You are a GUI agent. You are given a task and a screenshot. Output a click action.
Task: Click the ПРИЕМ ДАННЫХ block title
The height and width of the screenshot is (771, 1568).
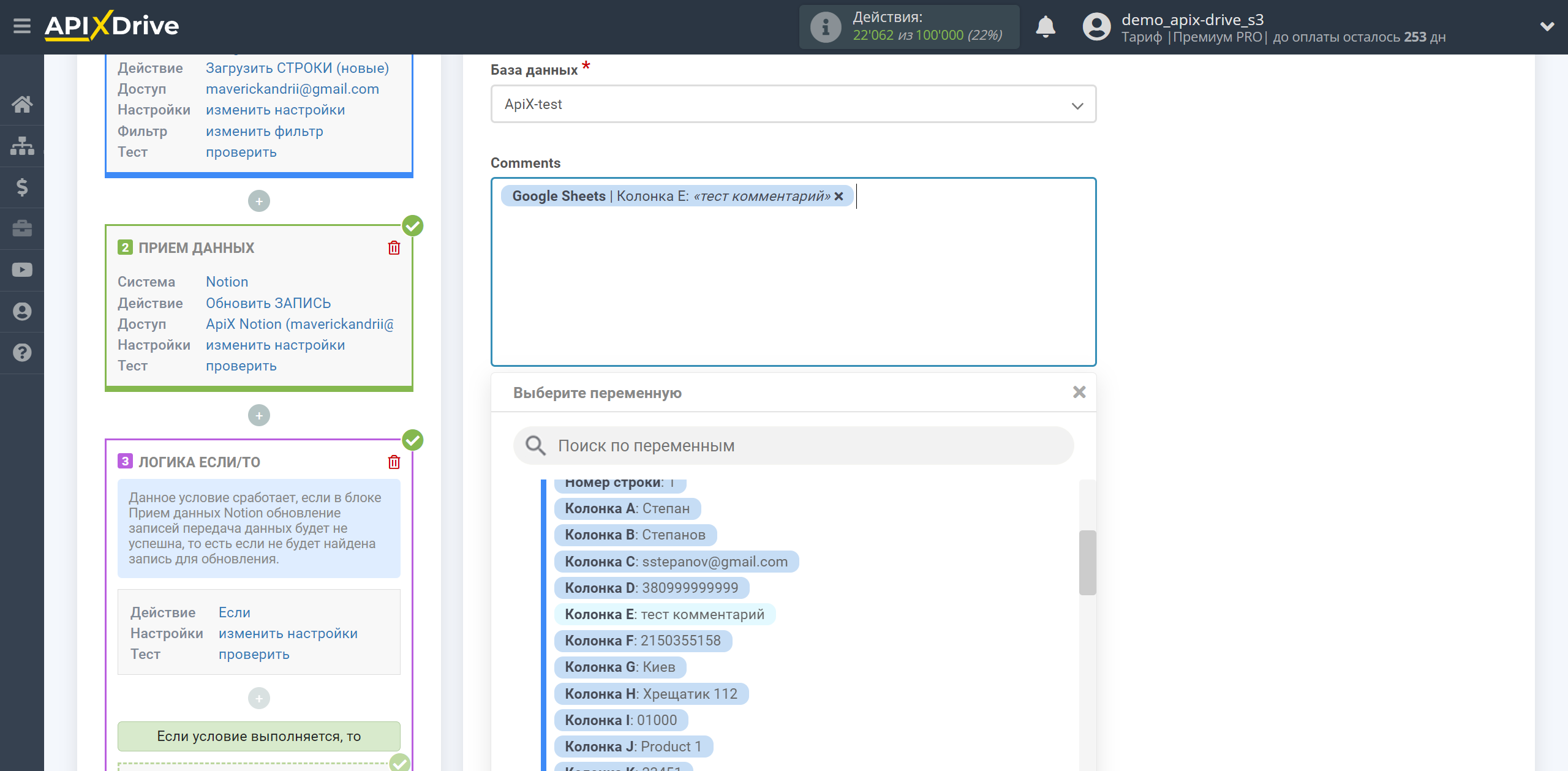(x=196, y=248)
